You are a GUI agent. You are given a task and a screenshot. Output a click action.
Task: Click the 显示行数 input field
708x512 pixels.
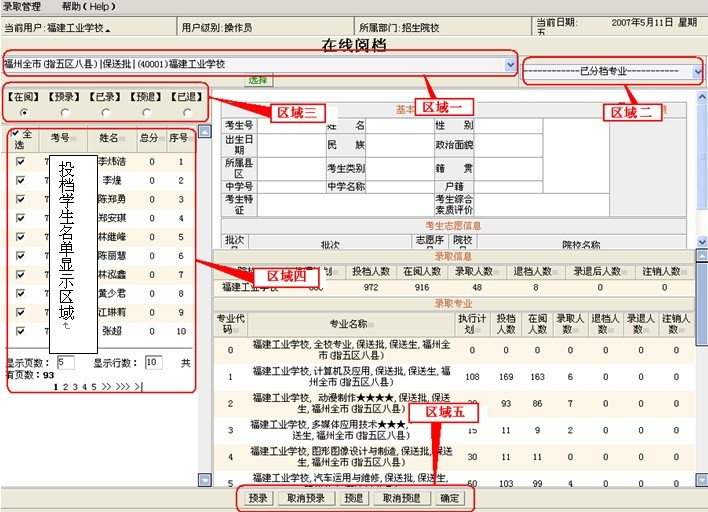pos(153,362)
